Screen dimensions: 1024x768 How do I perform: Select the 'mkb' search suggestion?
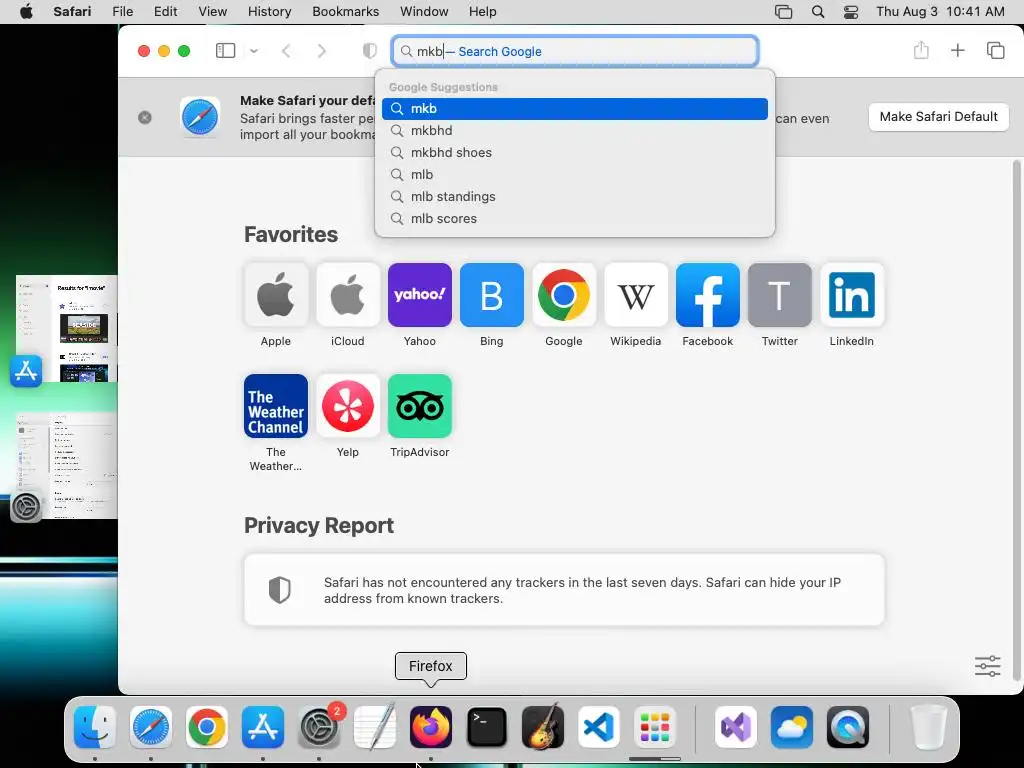point(575,108)
